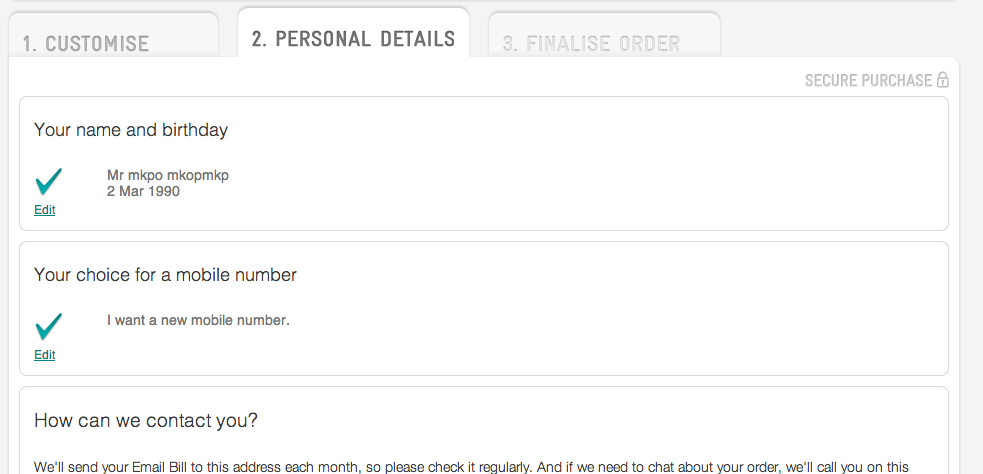Click the teal checkmark under name and birthday
Viewport: 983px width, 474px height.
click(48, 182)
